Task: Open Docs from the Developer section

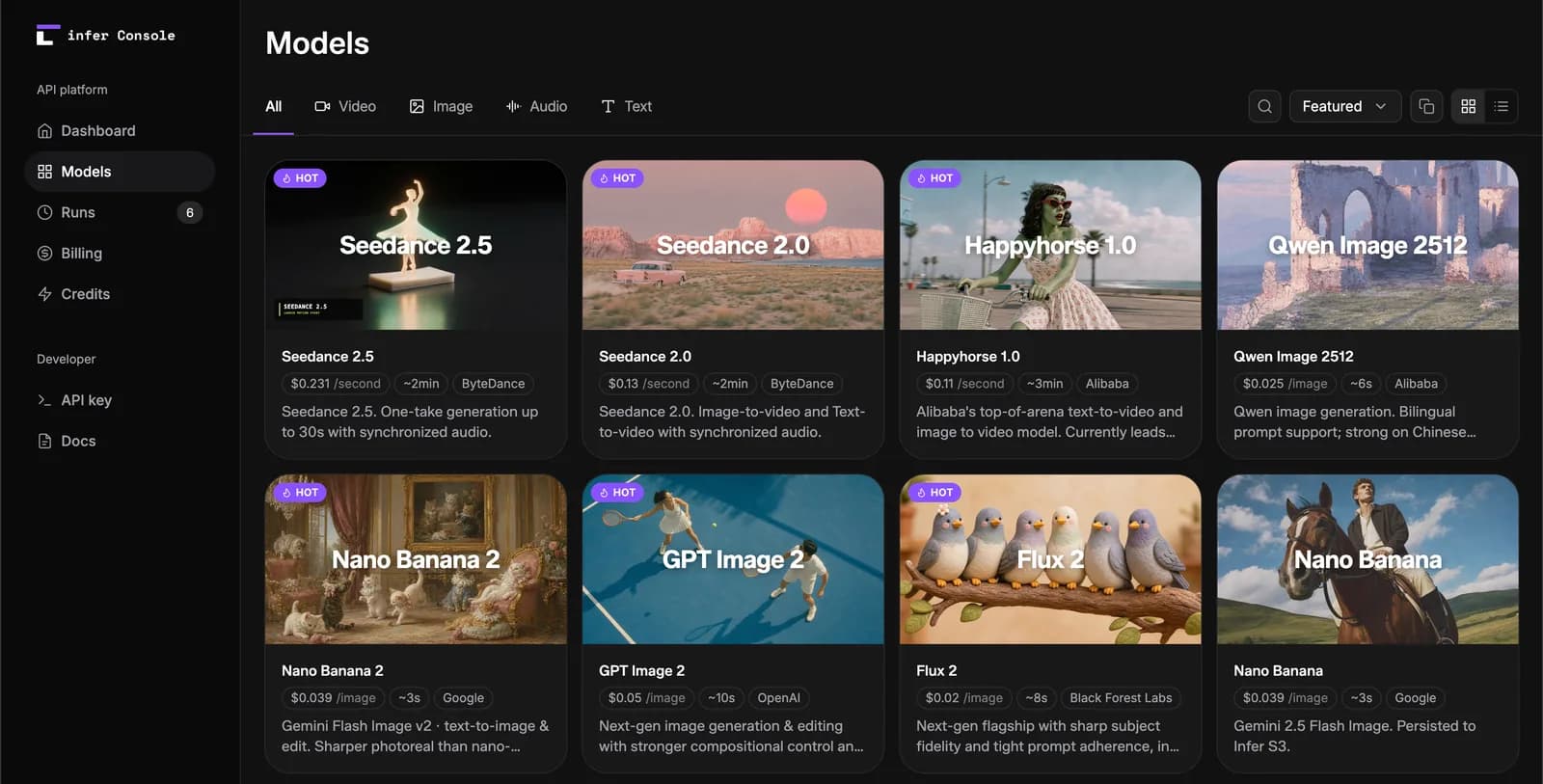Action: pos(120,441)
